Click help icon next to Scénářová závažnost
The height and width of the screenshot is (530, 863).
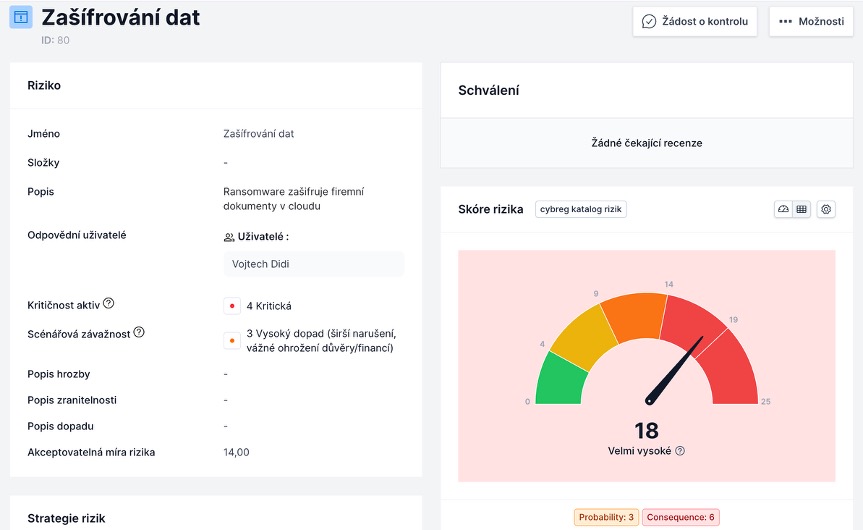(139, 332)
